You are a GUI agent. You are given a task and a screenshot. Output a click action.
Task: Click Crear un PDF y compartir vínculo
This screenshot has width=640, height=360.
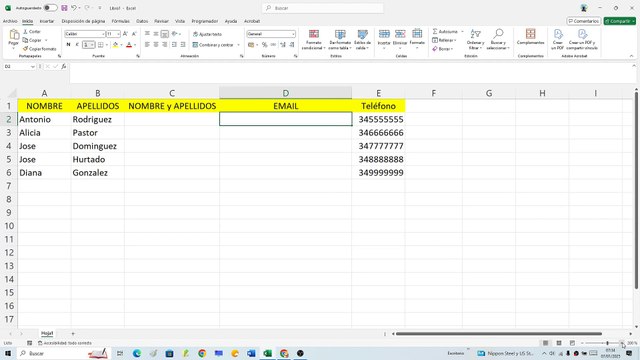click(x=582, y=39)
